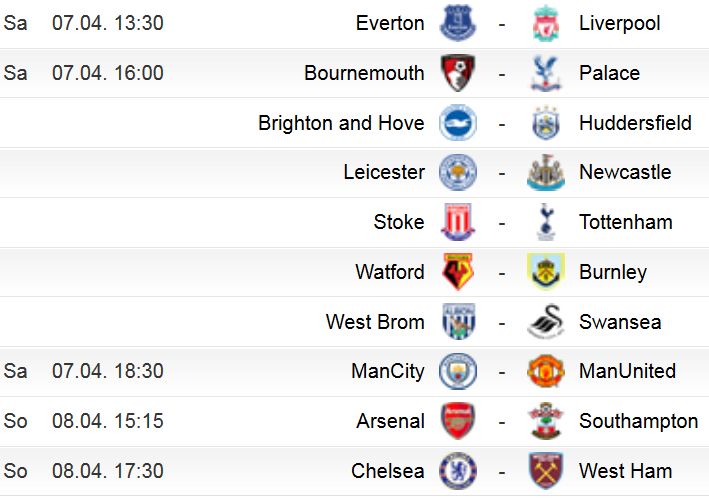
Task: Select the Swansea swan crest
Action: click(x=546, y=322)
